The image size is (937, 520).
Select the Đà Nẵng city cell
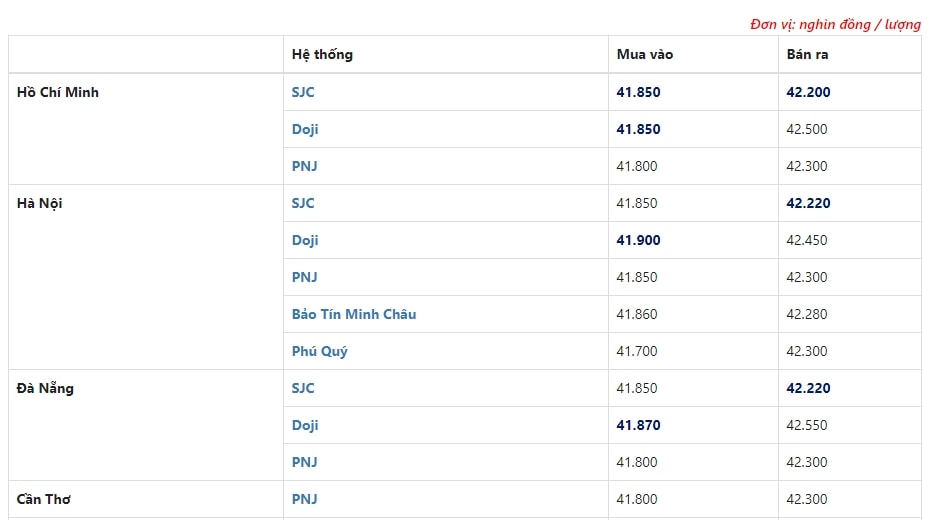146,426
